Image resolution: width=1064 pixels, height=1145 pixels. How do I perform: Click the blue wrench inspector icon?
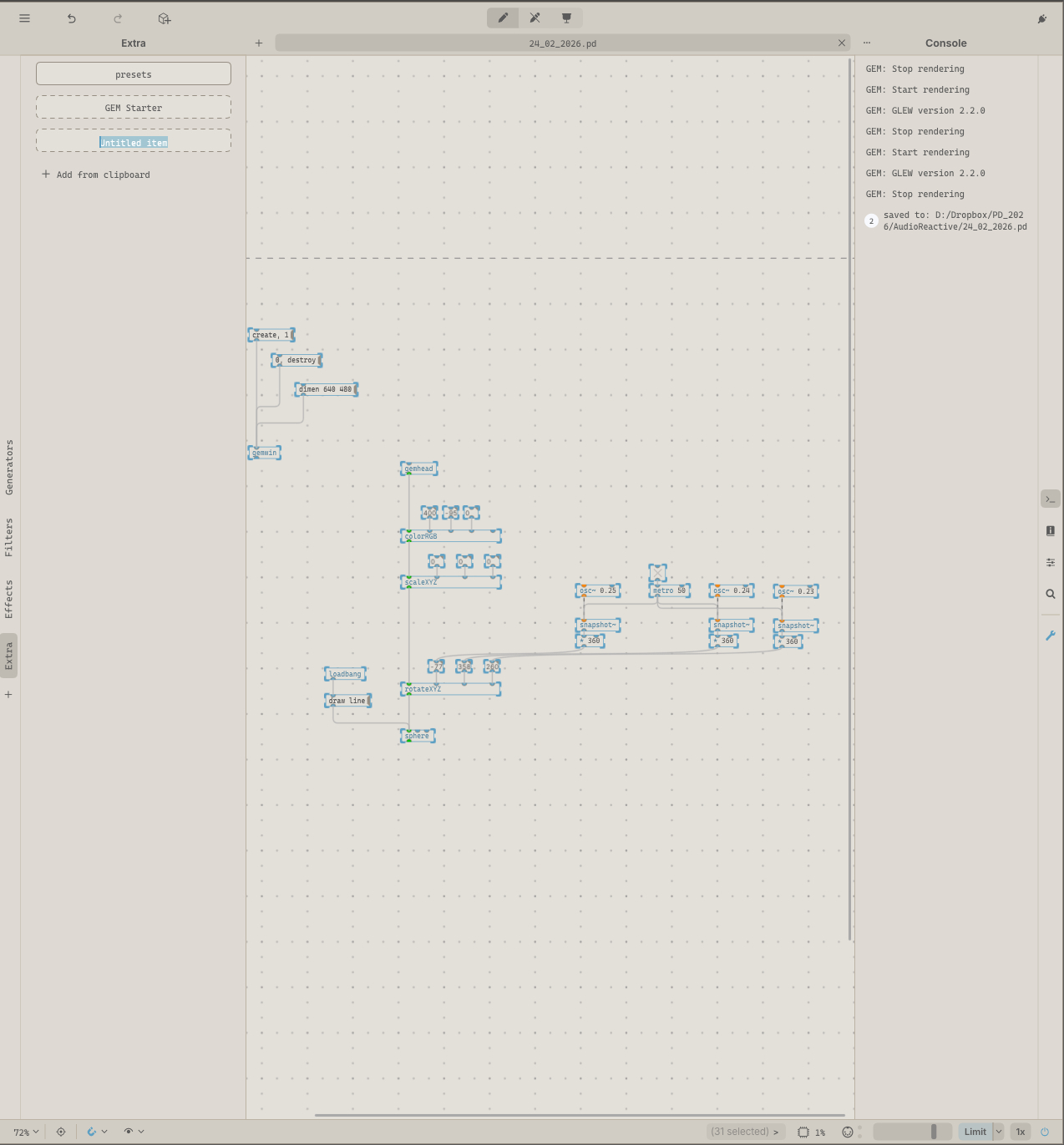pos(1050,636)
